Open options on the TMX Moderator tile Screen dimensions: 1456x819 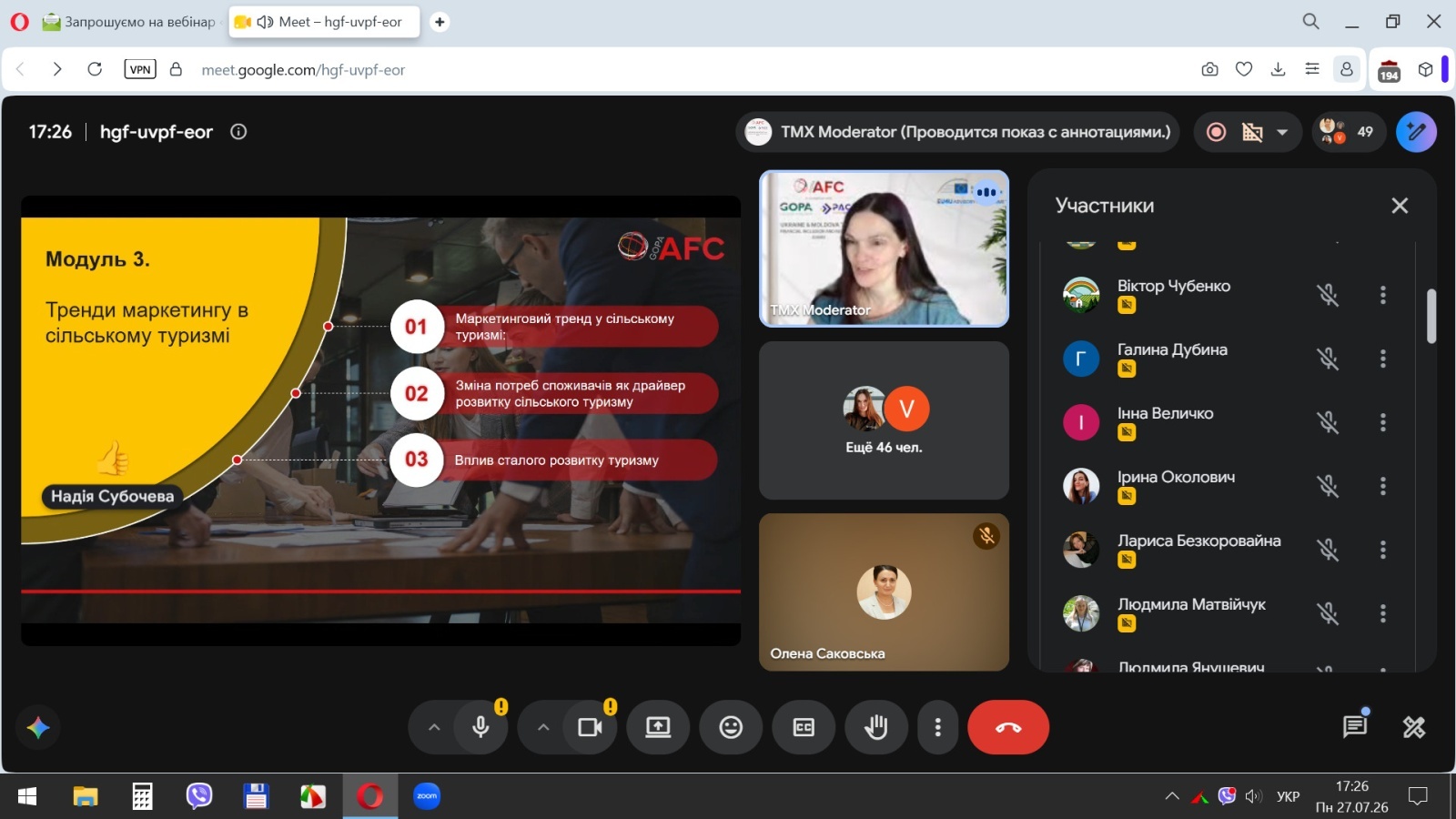[986, 192]
